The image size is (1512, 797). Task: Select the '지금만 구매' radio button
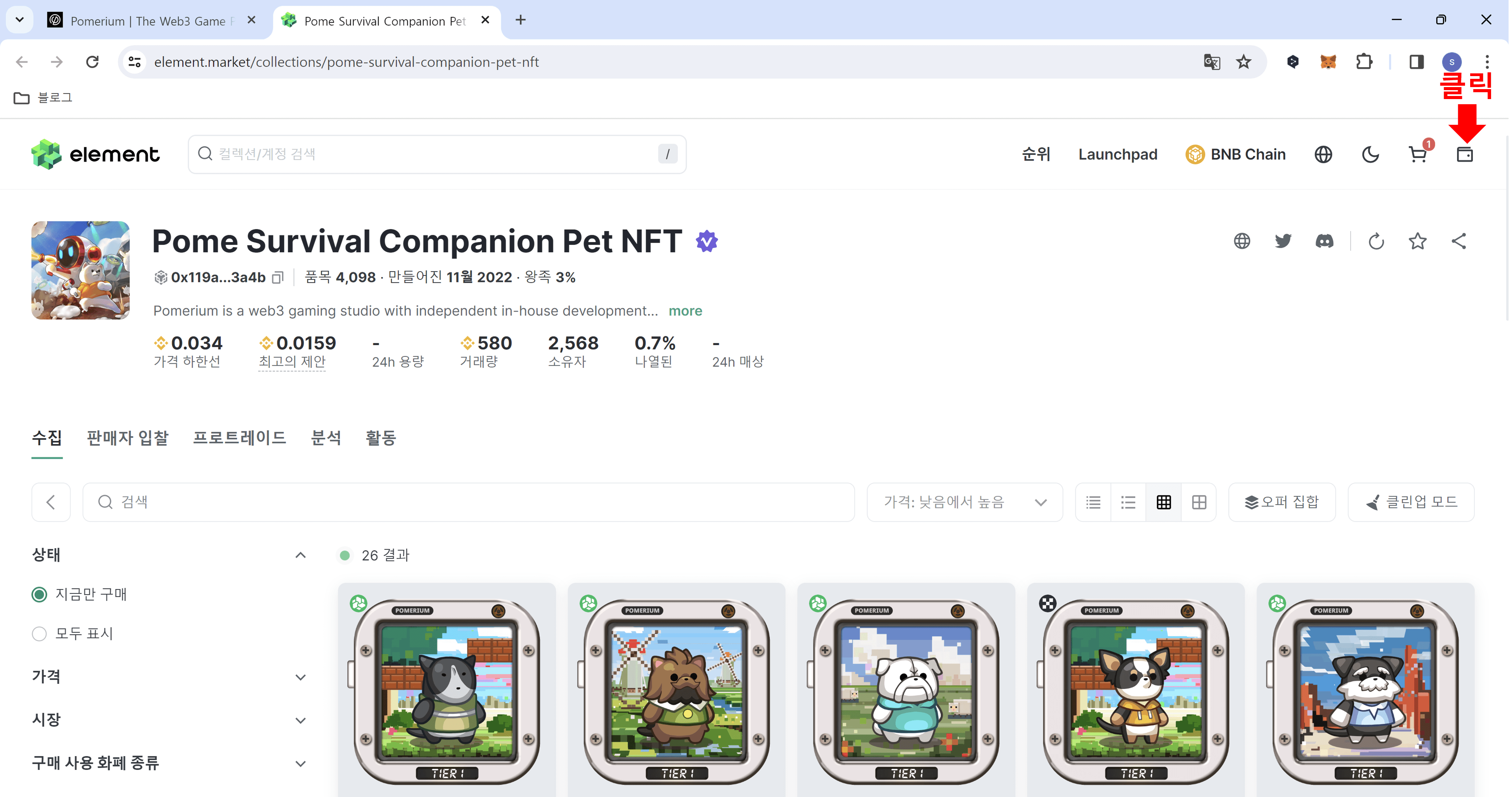click(39, 594)
